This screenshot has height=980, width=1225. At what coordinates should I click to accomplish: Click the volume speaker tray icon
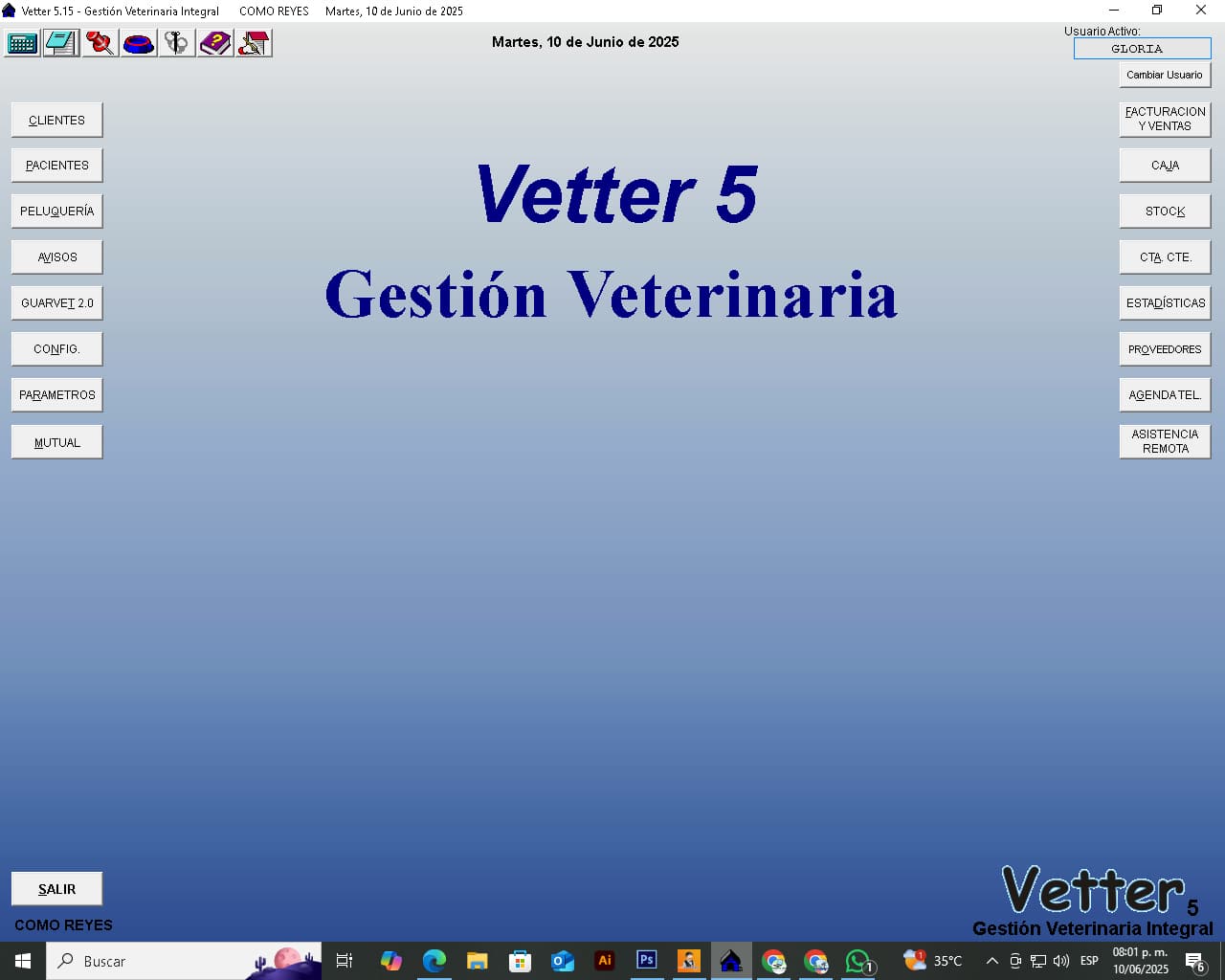pyautogui.click(x=1061, y=961)
